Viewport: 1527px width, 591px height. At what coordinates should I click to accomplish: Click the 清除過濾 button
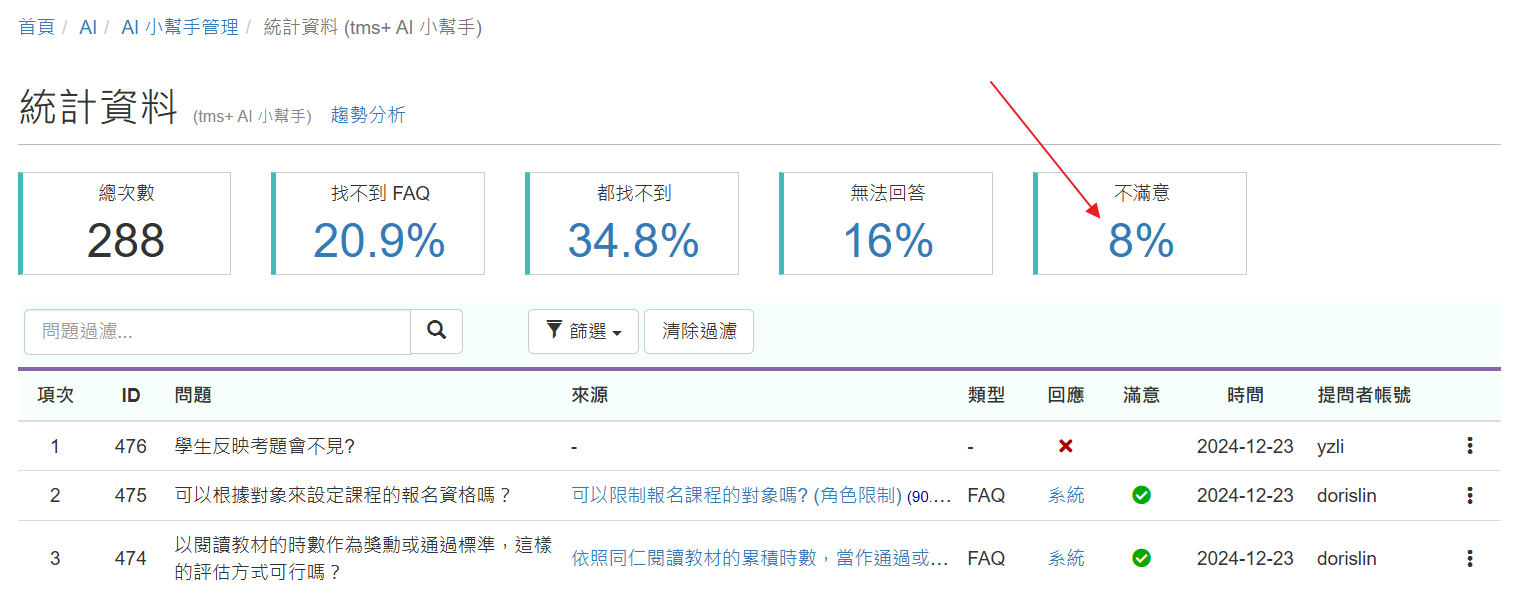(698, 331)
